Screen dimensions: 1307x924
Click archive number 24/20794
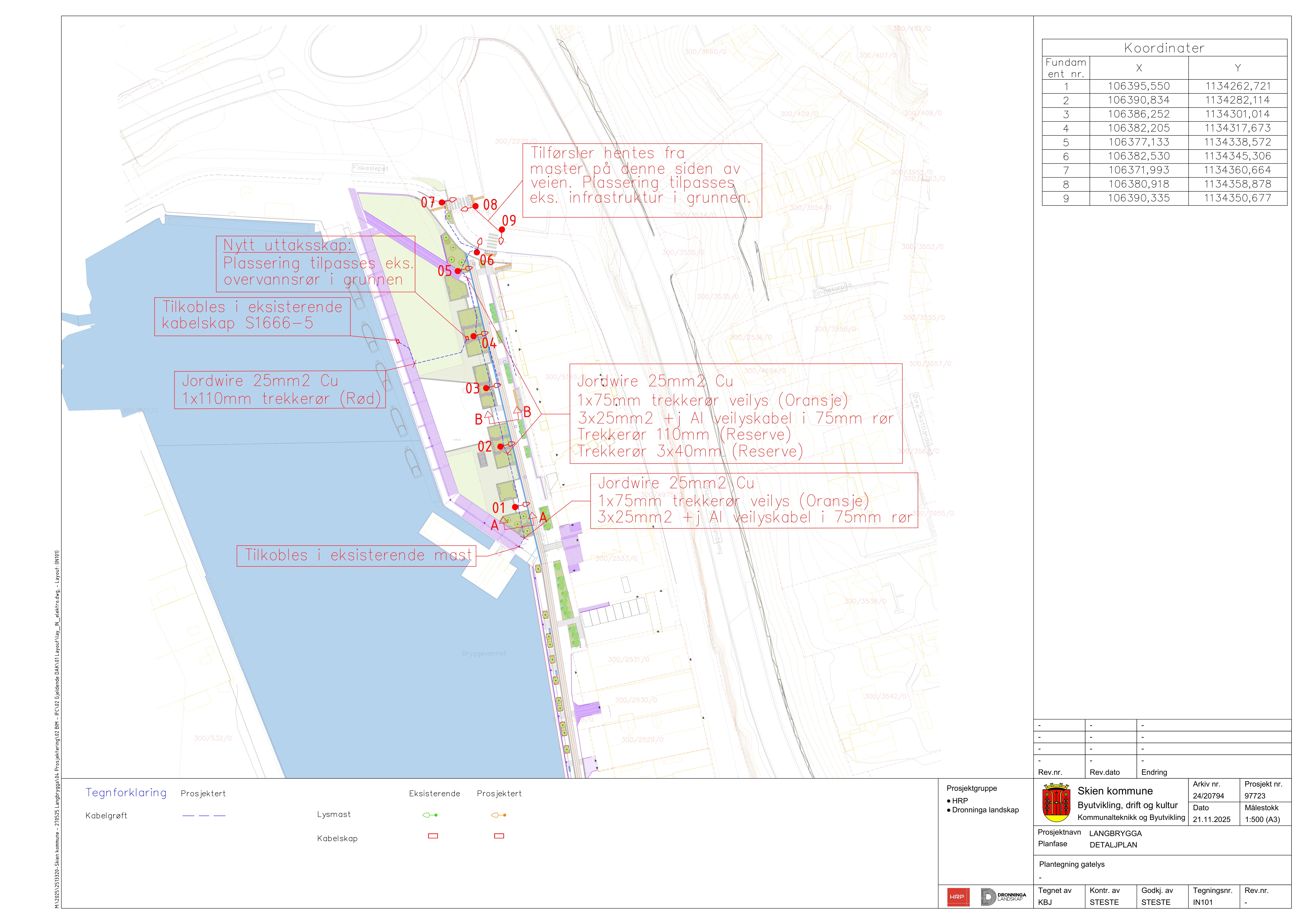tap(1209, 796)
